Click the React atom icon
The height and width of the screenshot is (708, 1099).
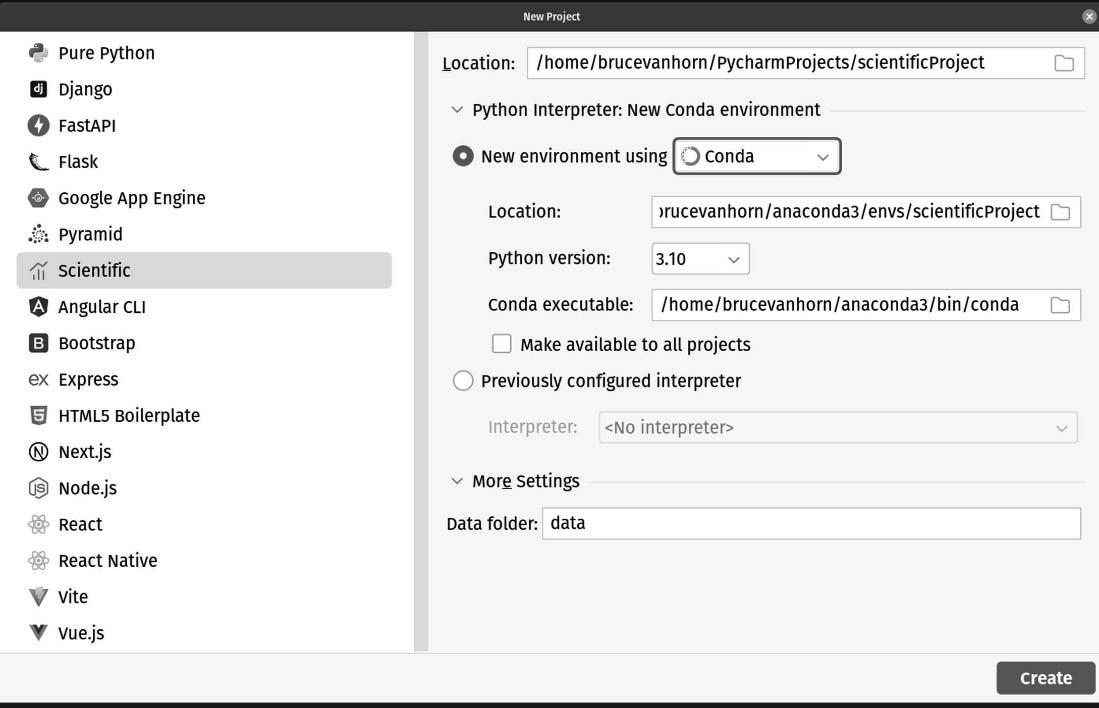pos(39,524)
